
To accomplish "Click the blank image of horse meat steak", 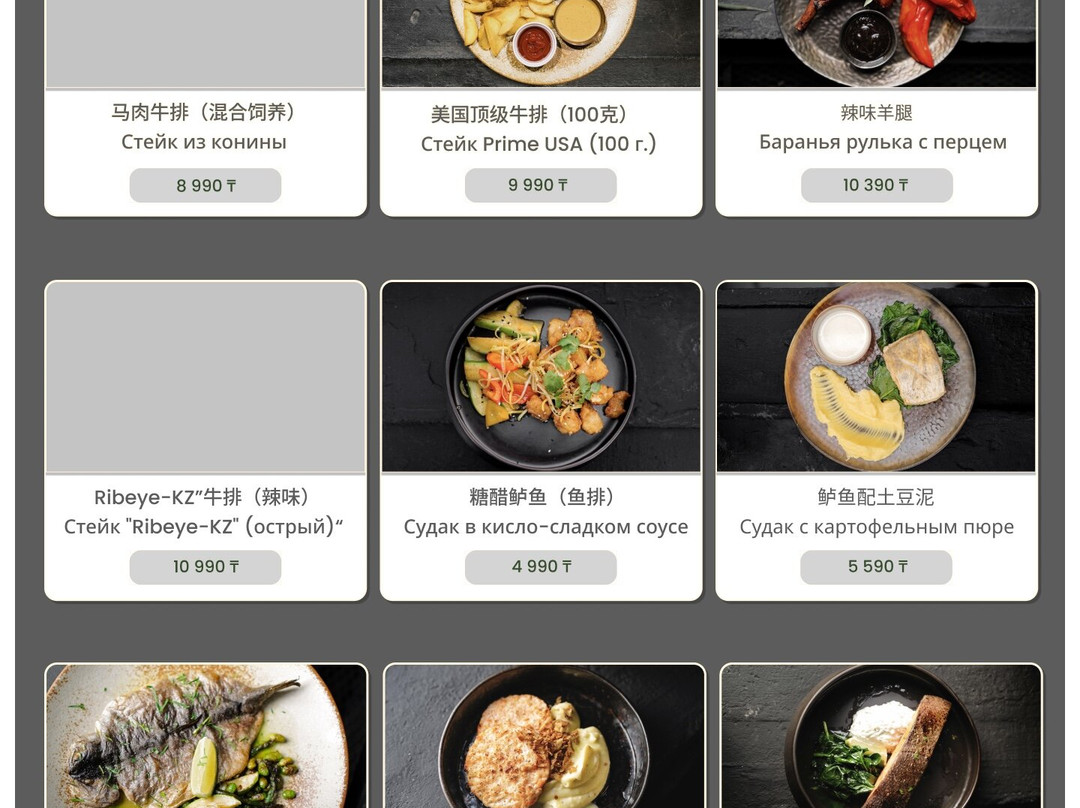I will (205, 43).
